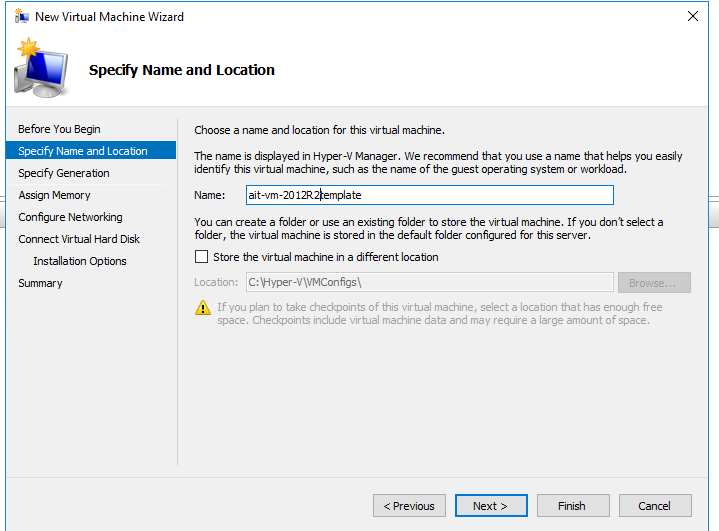This screenshot has height=531, width=719.
Task: Enable storing VM in a different location
Action: point(201,256)
